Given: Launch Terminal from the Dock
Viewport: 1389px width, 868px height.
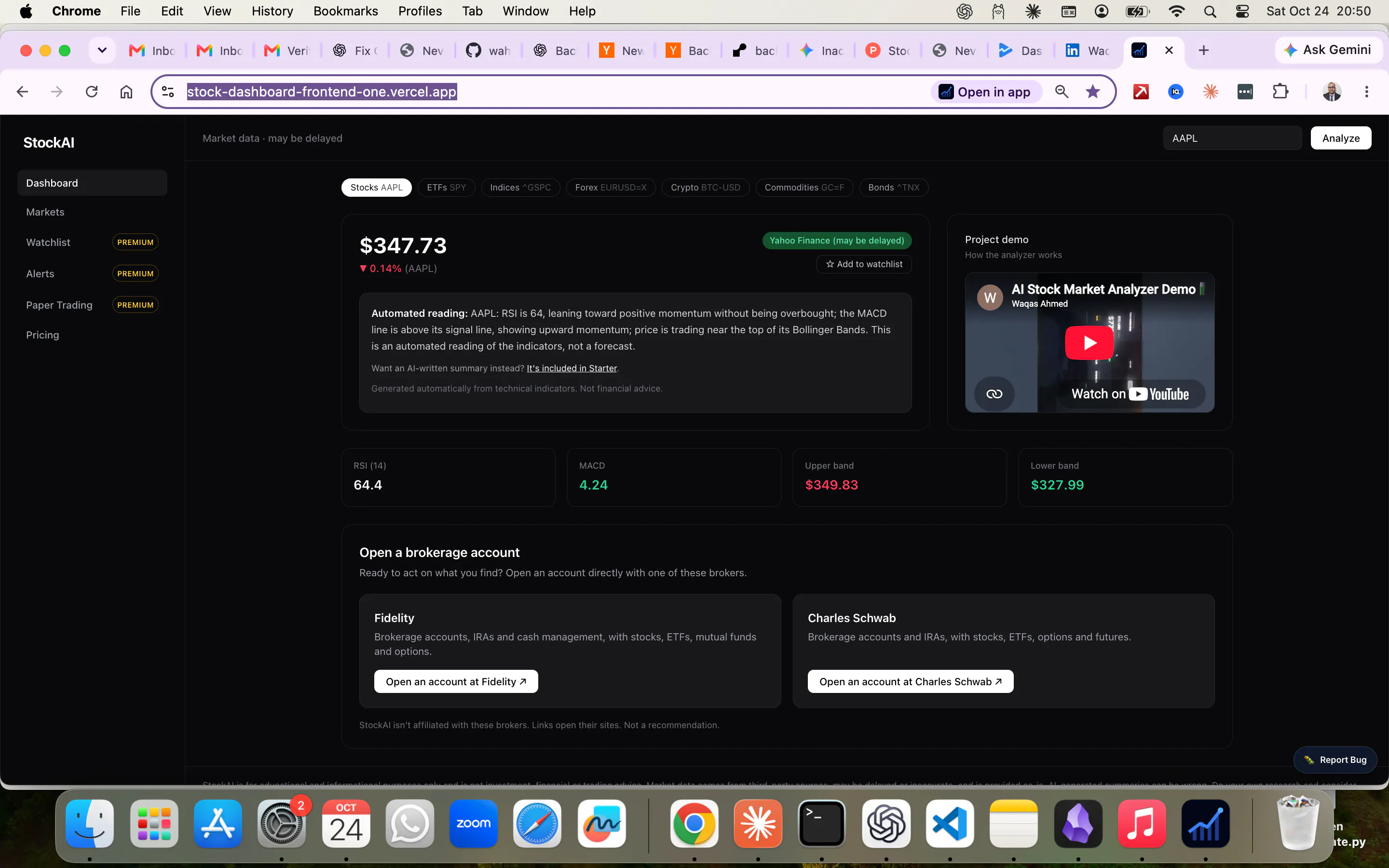Looking at the screenshot, I should click(822, 823).
